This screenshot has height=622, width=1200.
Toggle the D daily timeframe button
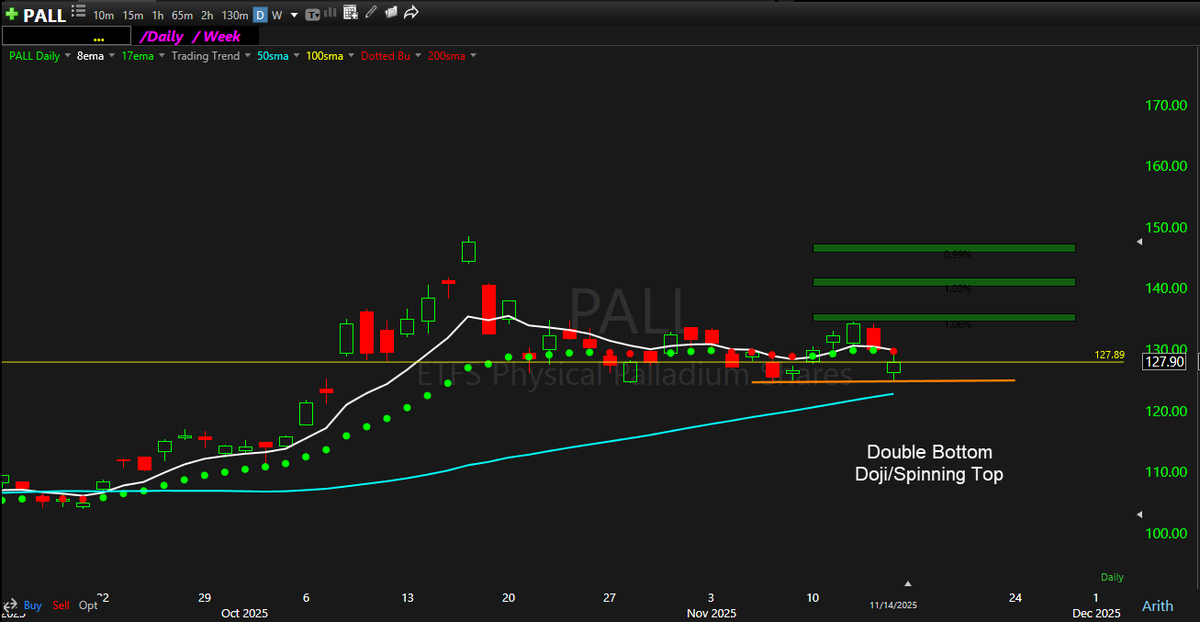[x=260, y=15]
